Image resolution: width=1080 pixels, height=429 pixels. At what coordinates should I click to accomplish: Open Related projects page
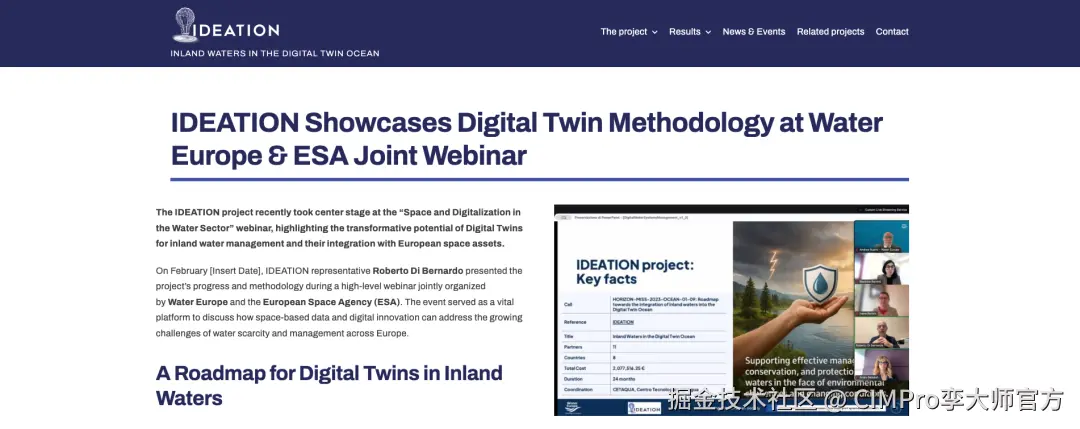[830, 32]
